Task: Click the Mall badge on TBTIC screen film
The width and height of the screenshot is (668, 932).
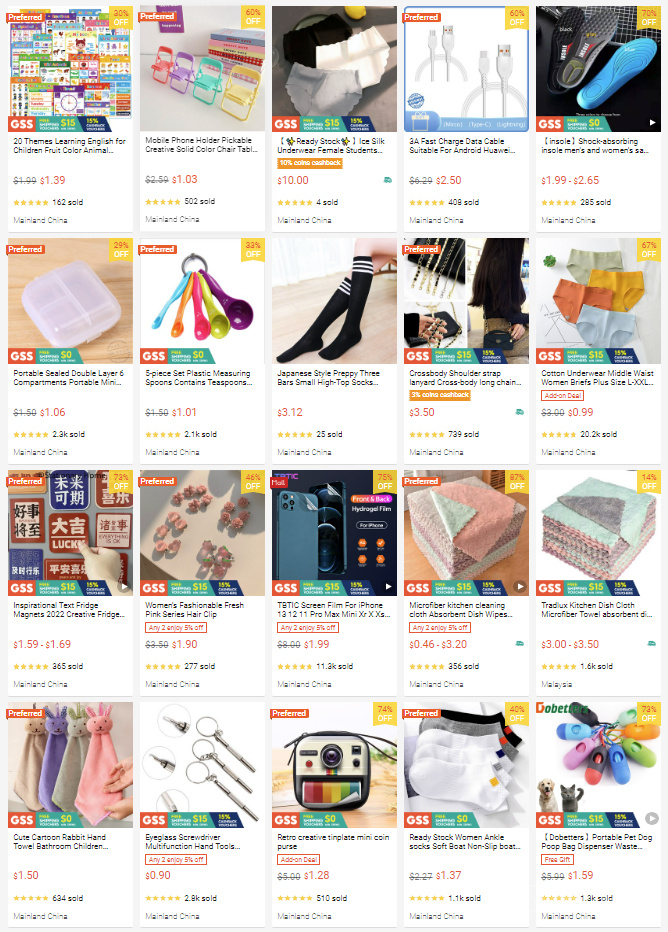Action: tap(279, 483)
